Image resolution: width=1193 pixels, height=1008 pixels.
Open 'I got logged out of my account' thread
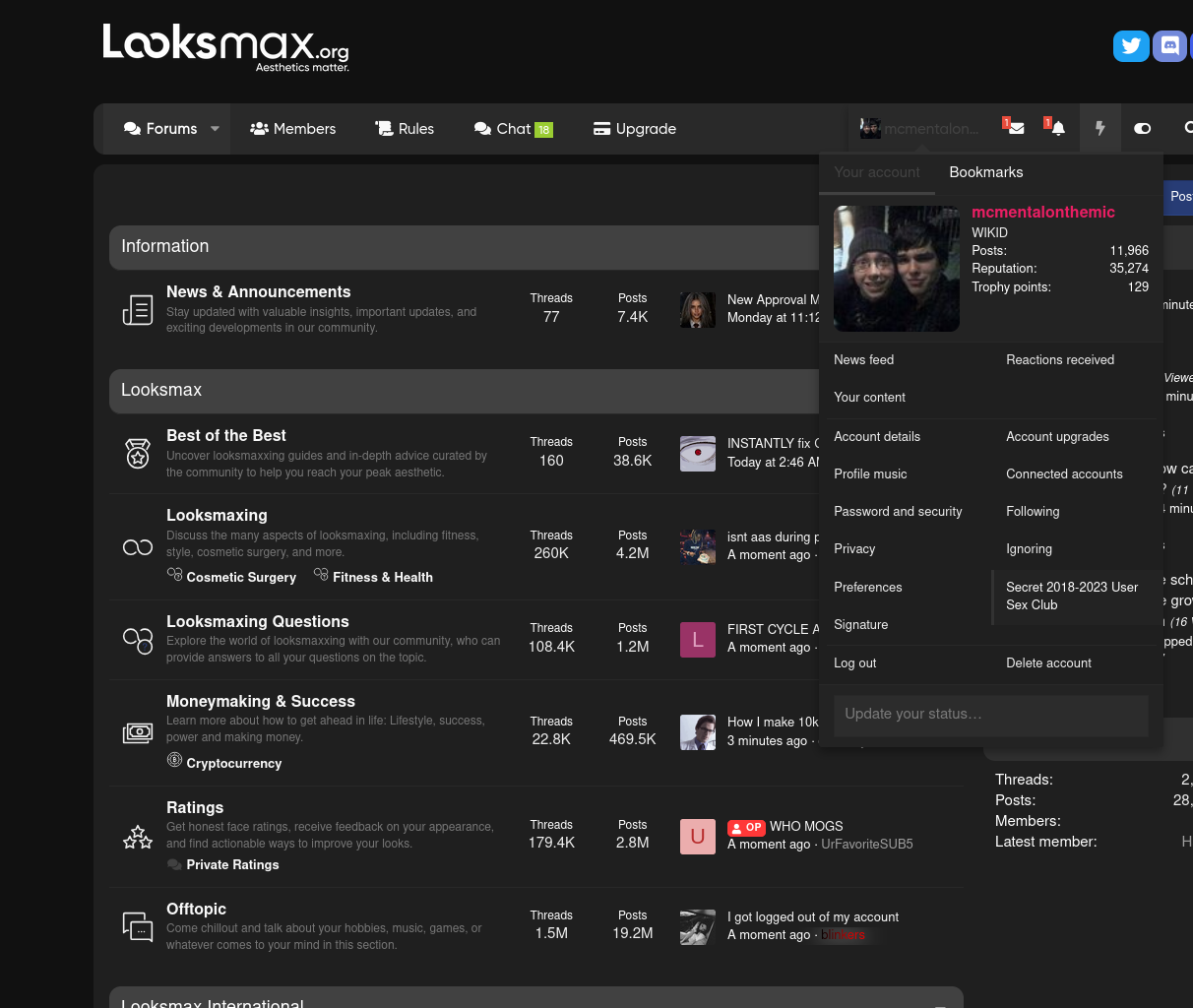(x=813, y=917)
